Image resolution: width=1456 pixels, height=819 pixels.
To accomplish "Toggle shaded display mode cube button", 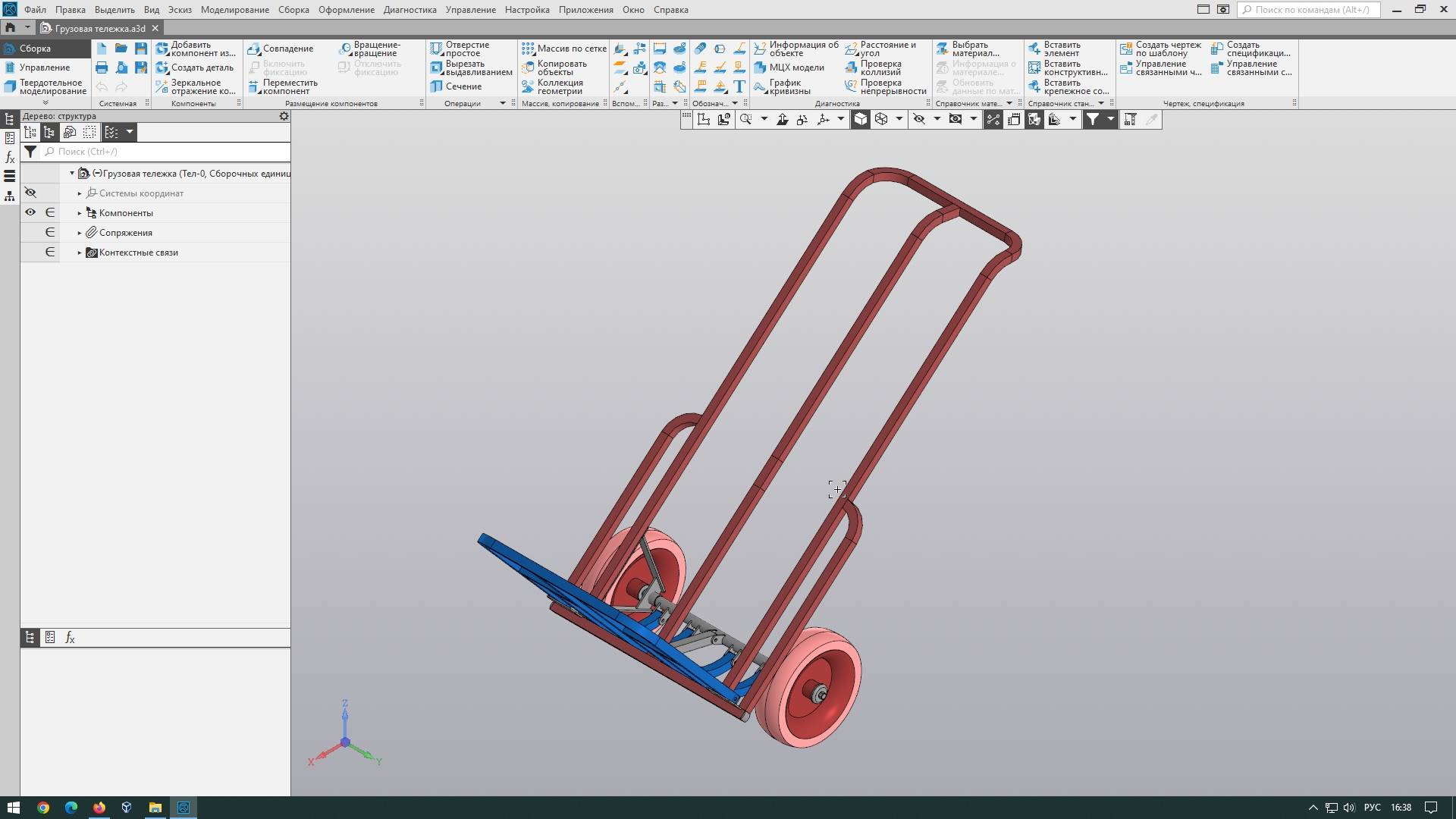I will (x=860, y=119).
